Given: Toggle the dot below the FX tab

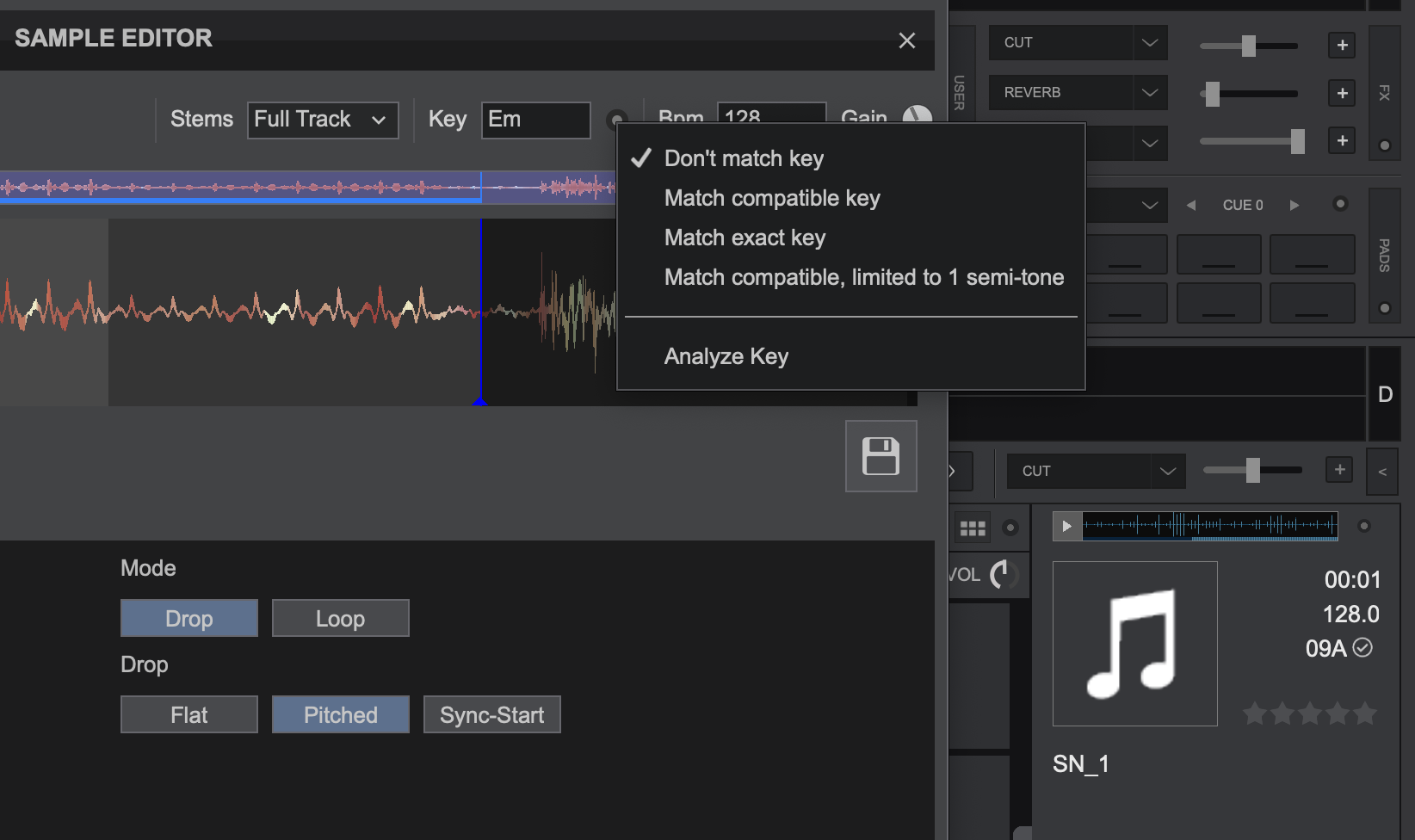Looking at the screenshot, I should click(x=1384, y=145).
